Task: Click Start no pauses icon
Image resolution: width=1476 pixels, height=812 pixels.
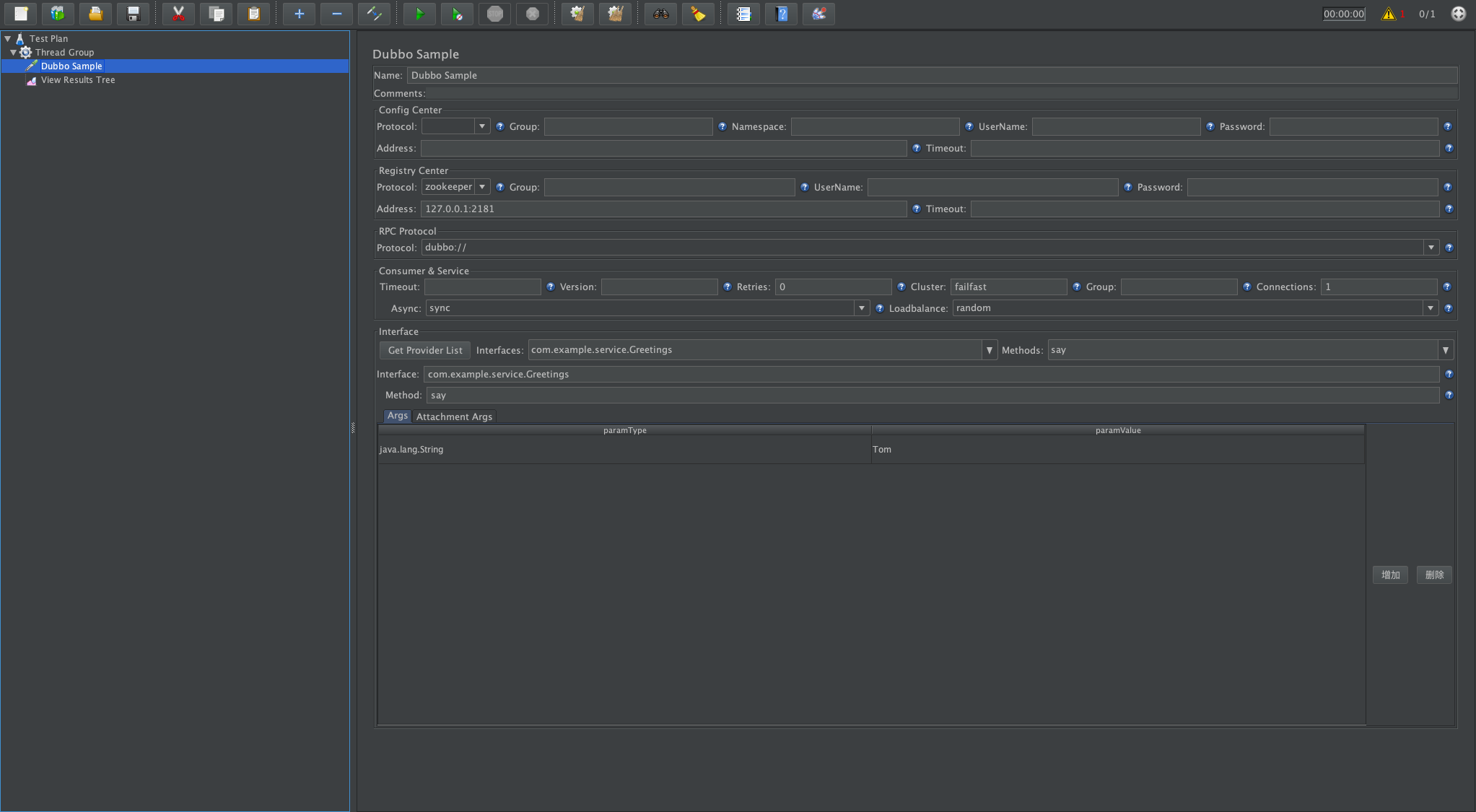Action: [457, 14]
